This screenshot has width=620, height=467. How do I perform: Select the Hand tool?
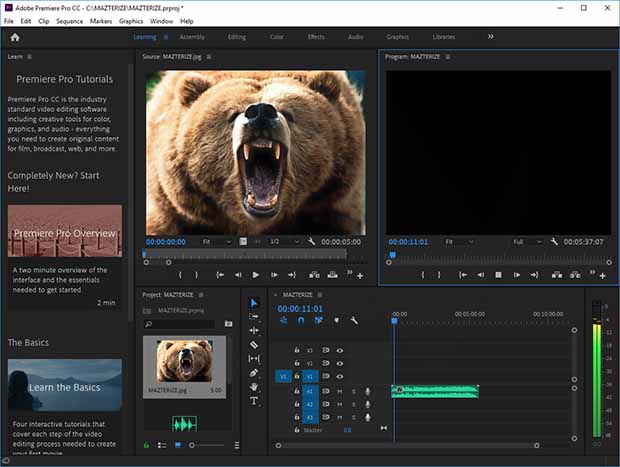click(254, 387)
